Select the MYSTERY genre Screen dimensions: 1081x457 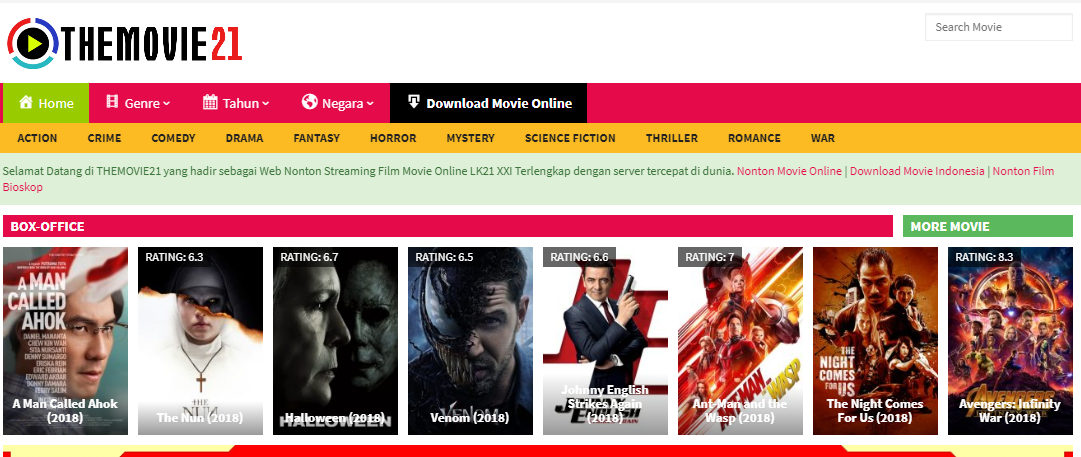[x=470, y=138]
